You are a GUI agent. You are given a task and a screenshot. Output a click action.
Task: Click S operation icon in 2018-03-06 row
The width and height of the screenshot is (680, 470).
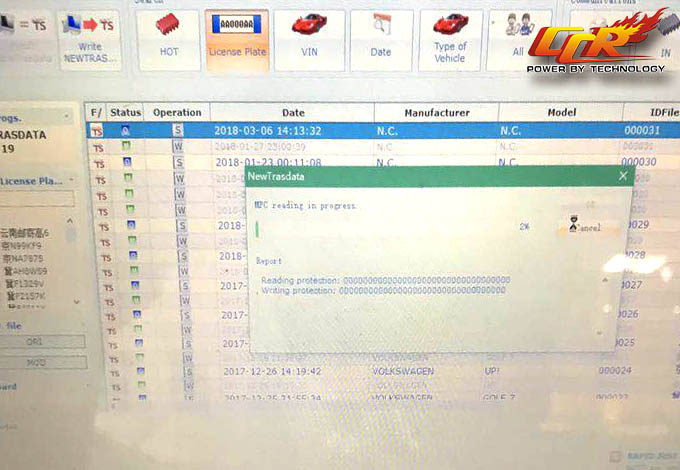pos(178,130)
